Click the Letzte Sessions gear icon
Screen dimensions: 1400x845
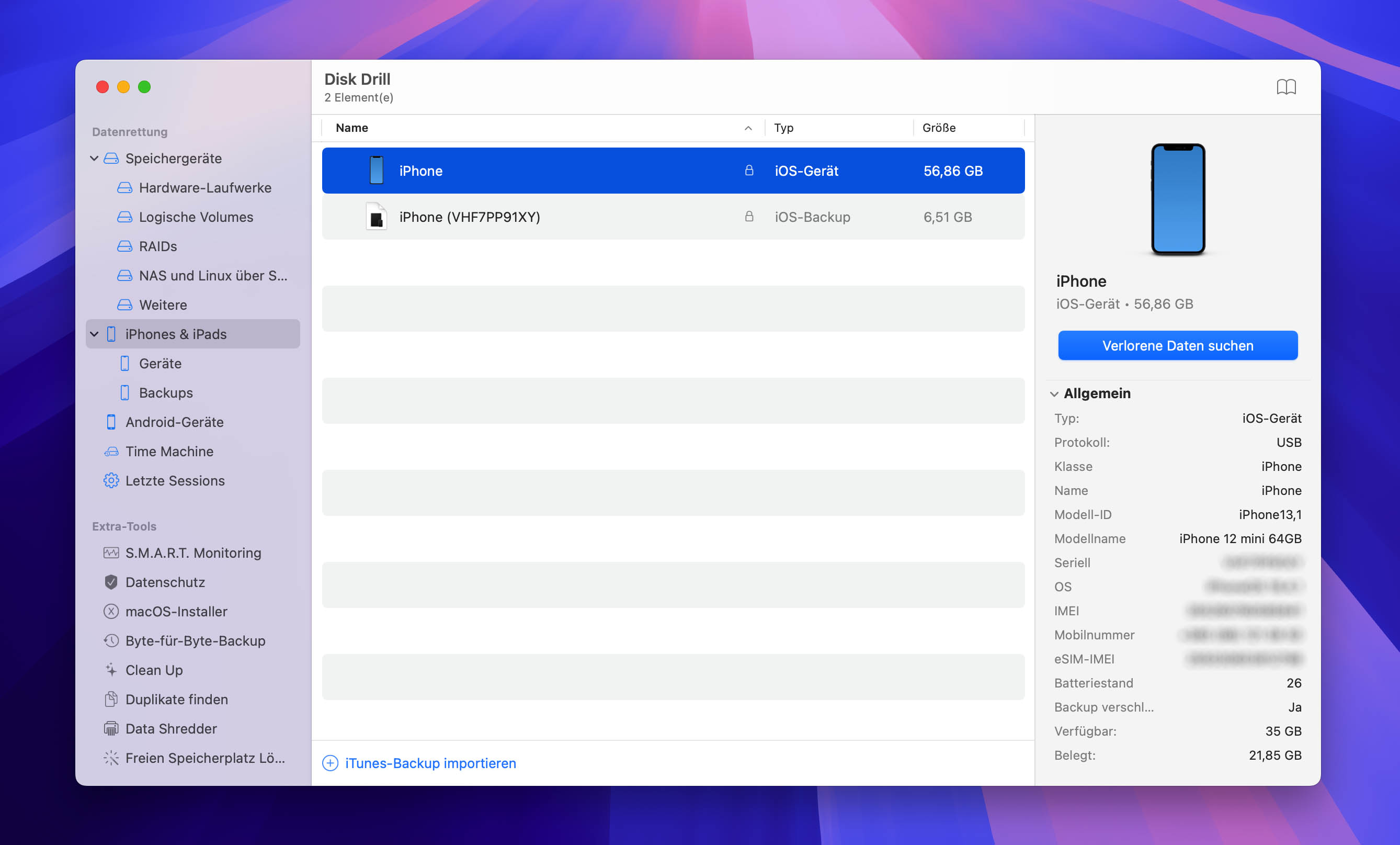pos(111,480)
